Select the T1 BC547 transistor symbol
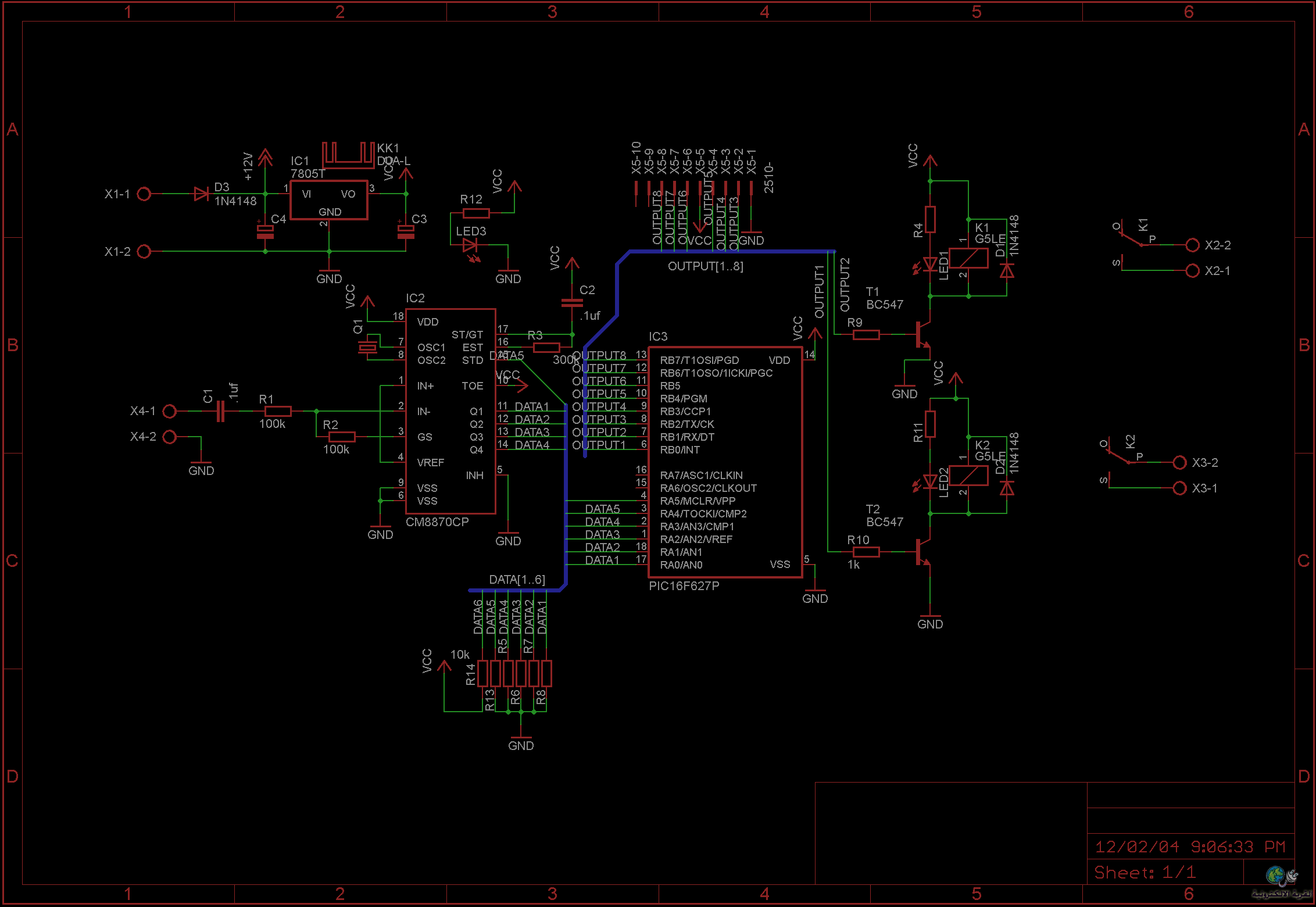This screenshot has width=1316, height=907. click(x=923, y=335)
